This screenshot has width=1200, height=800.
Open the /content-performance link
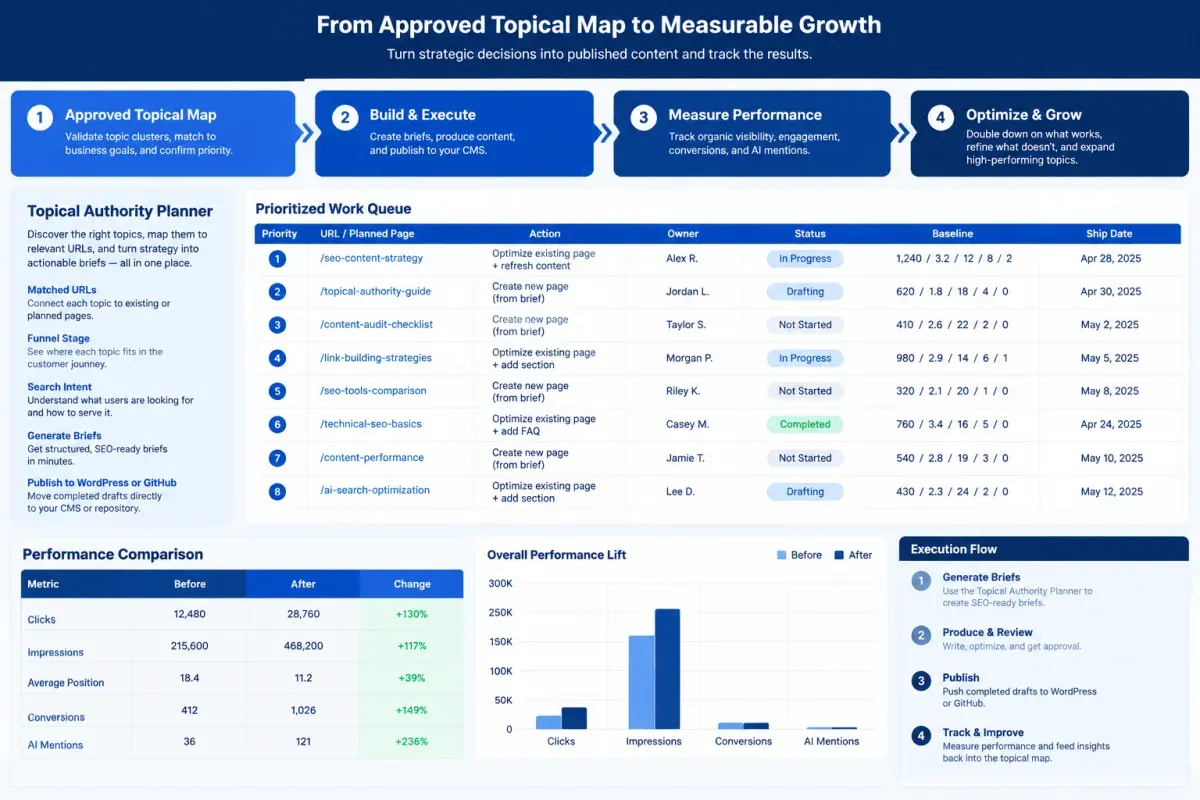[x=372, y=458]
